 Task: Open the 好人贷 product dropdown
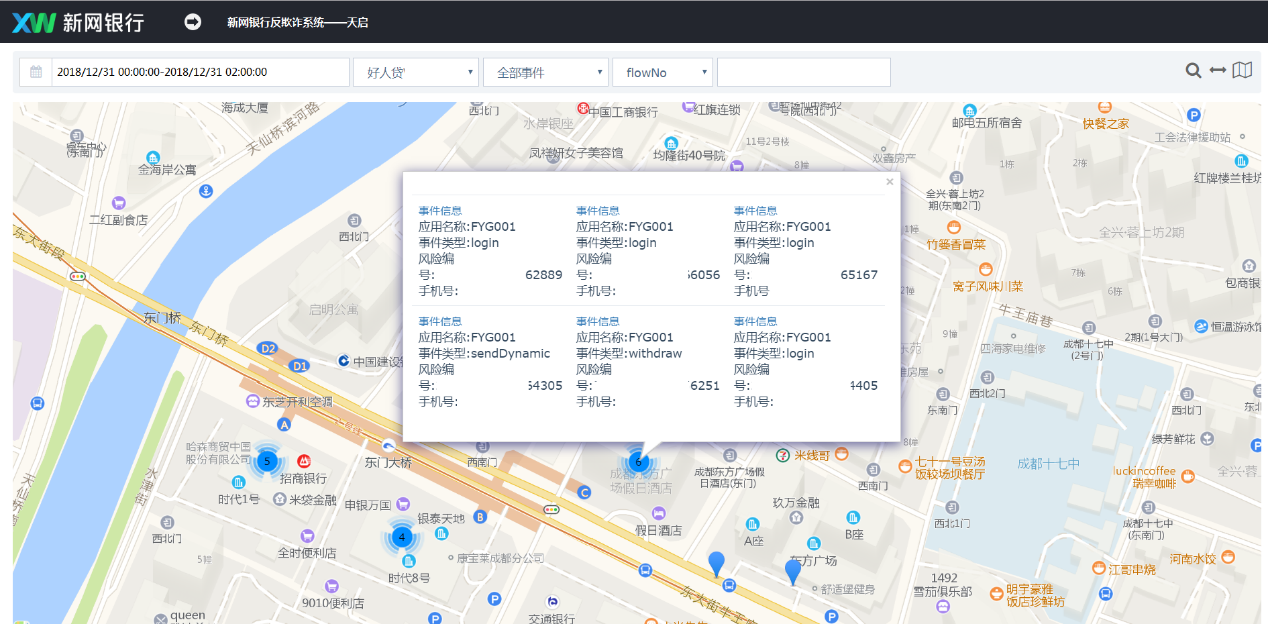[416, 72]
